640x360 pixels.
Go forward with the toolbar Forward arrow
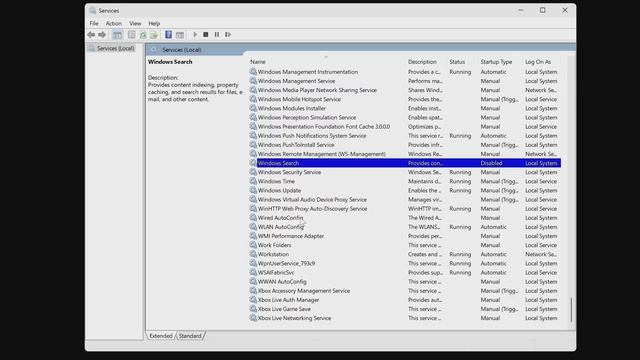pyautogui.click(x=102, y=35)
